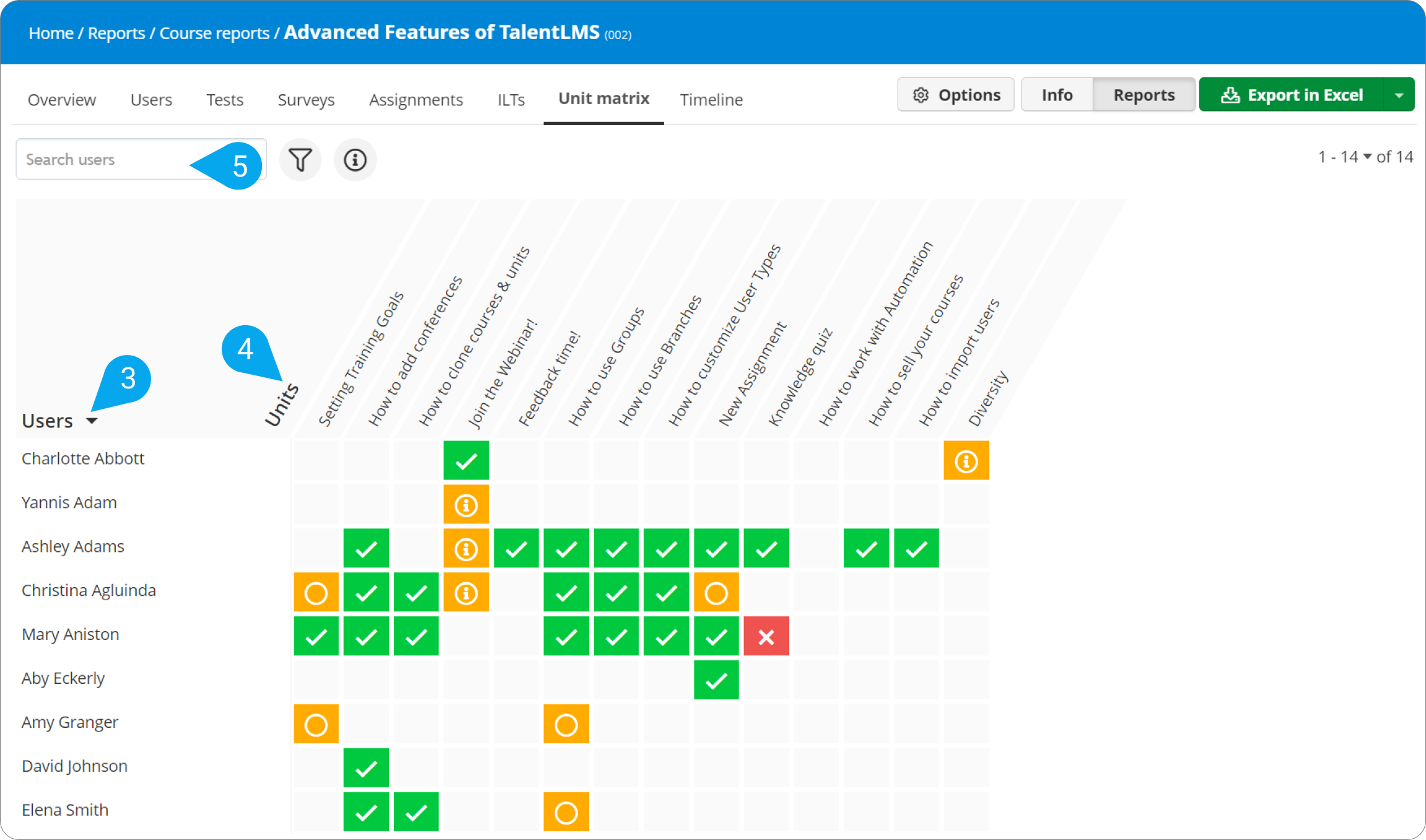Click Ashley Adams' How to sell your courses checkmark

pos(866,548)
